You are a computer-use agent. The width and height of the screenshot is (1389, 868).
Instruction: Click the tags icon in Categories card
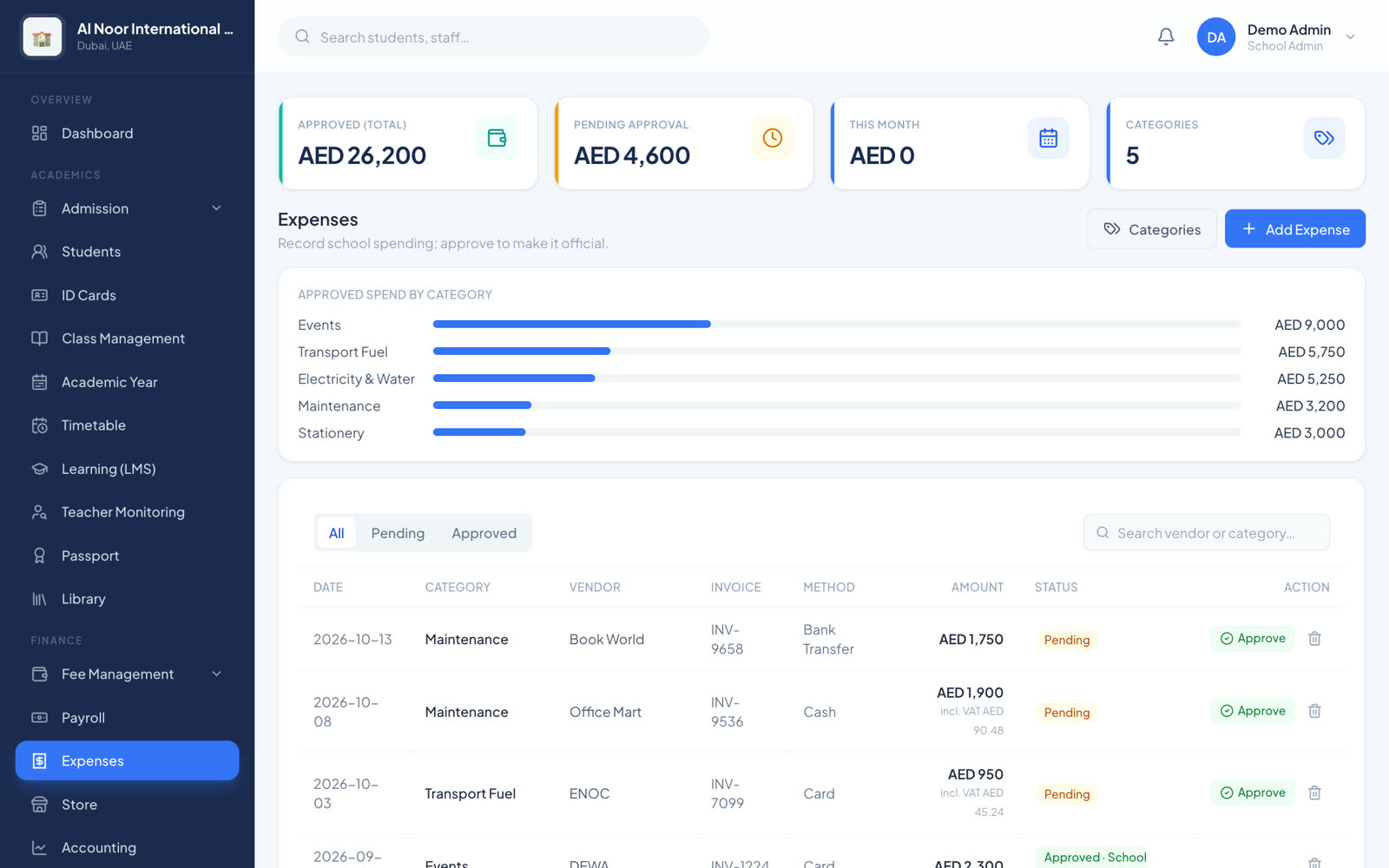coord(1324,138)
